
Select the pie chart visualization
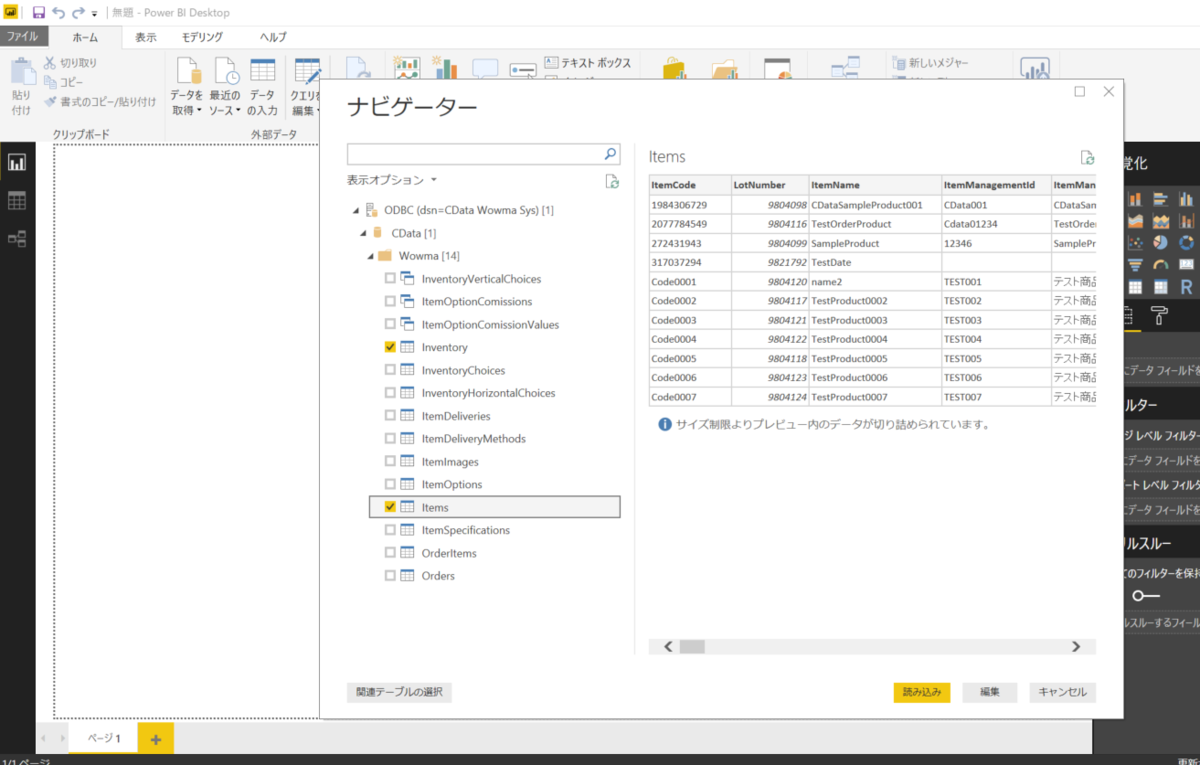click(x=1160, y=242)
